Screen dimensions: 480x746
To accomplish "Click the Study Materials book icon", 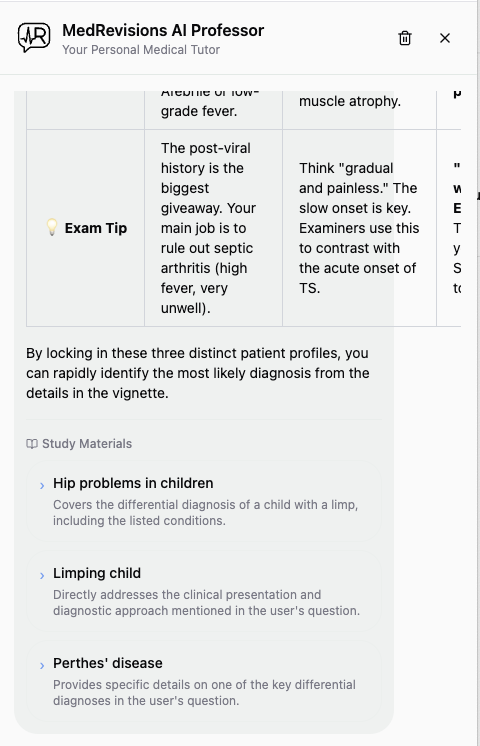I will tap(32, 444).
